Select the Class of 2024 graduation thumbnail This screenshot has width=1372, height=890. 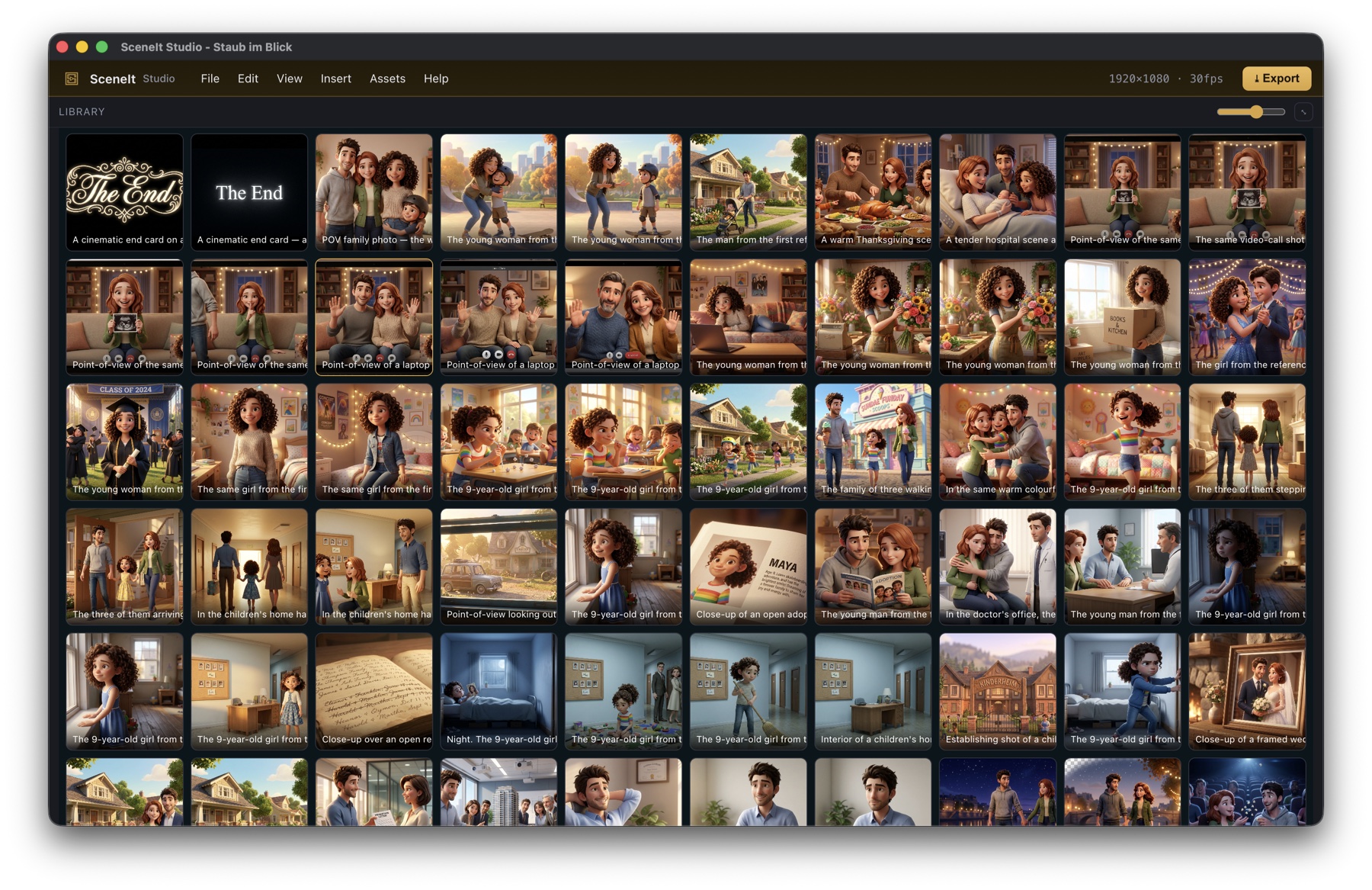tap(124, 442)
